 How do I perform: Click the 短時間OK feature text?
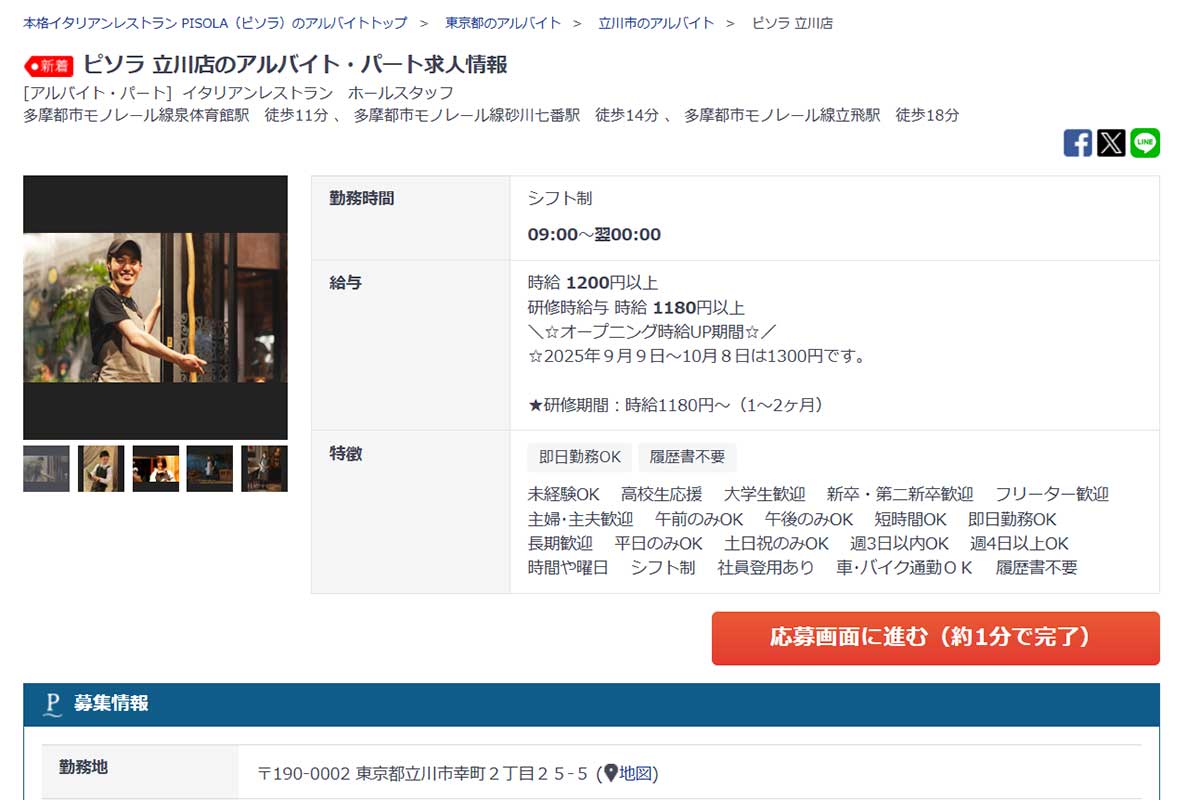click(x=910, y=519)
